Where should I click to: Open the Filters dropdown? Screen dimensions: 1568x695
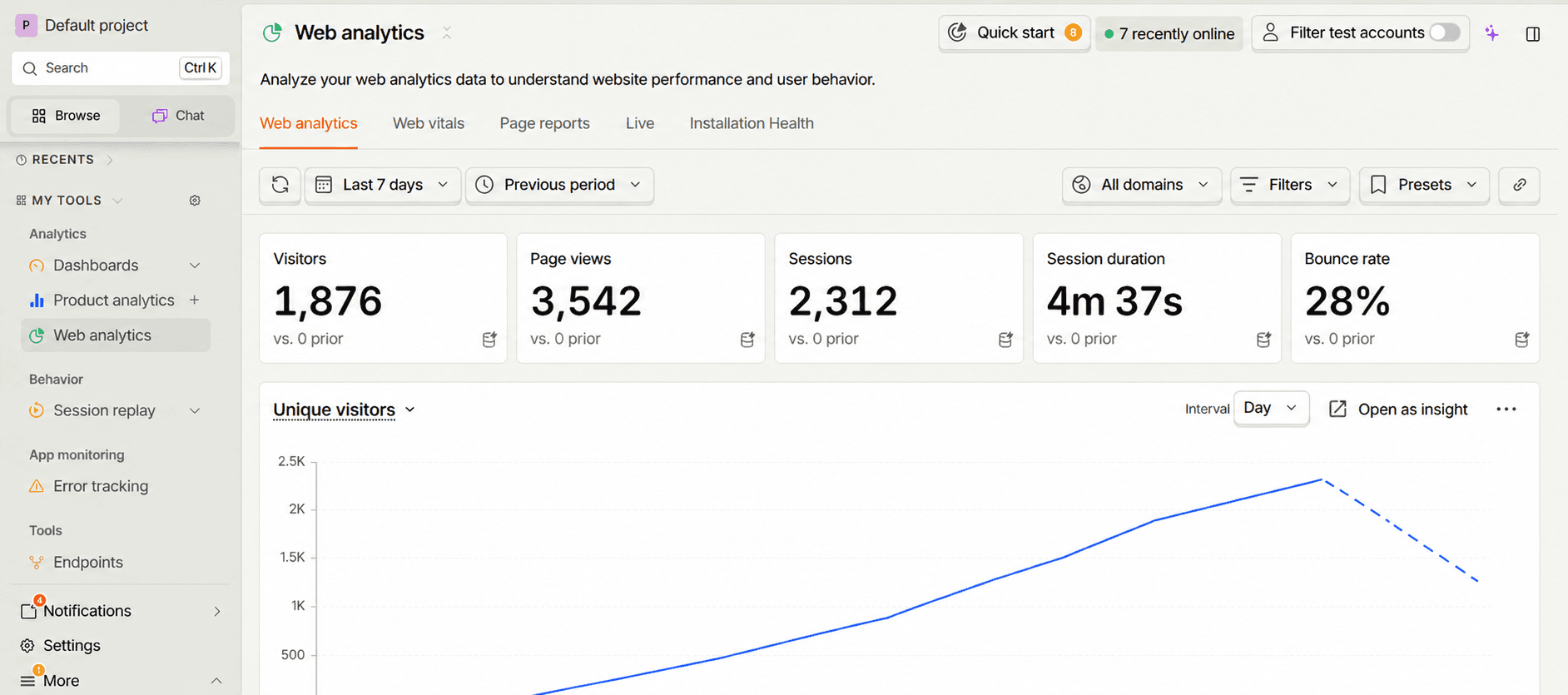1290,185
